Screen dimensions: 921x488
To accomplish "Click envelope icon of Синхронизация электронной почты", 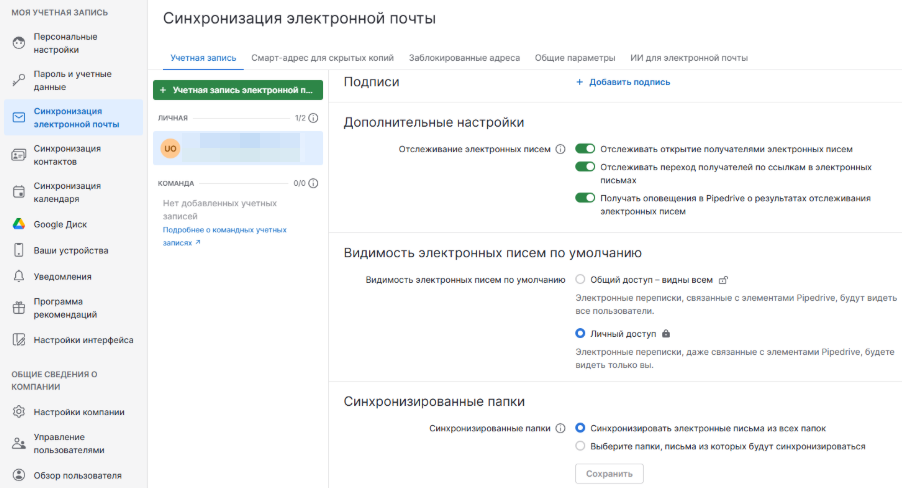I will click(19, 117).
